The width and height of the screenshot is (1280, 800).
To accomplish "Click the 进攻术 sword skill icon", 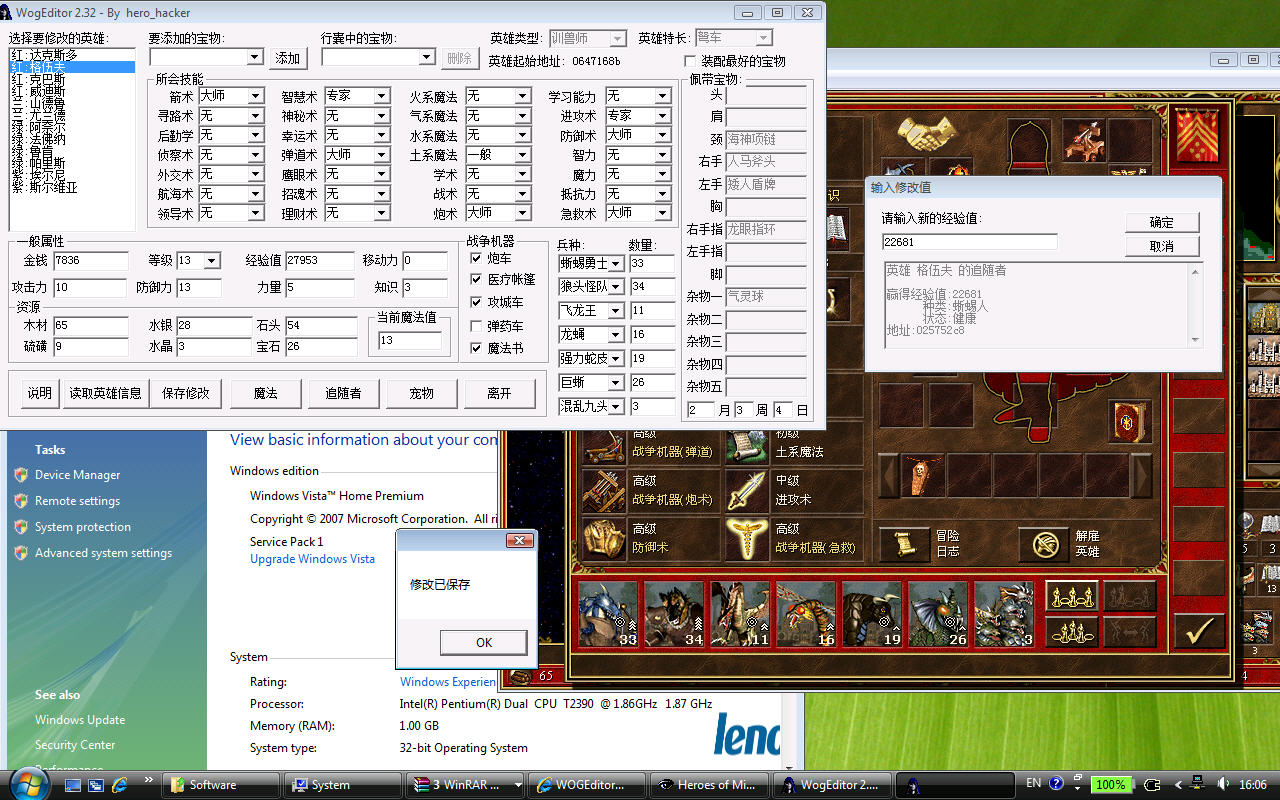I will [747, 490].
